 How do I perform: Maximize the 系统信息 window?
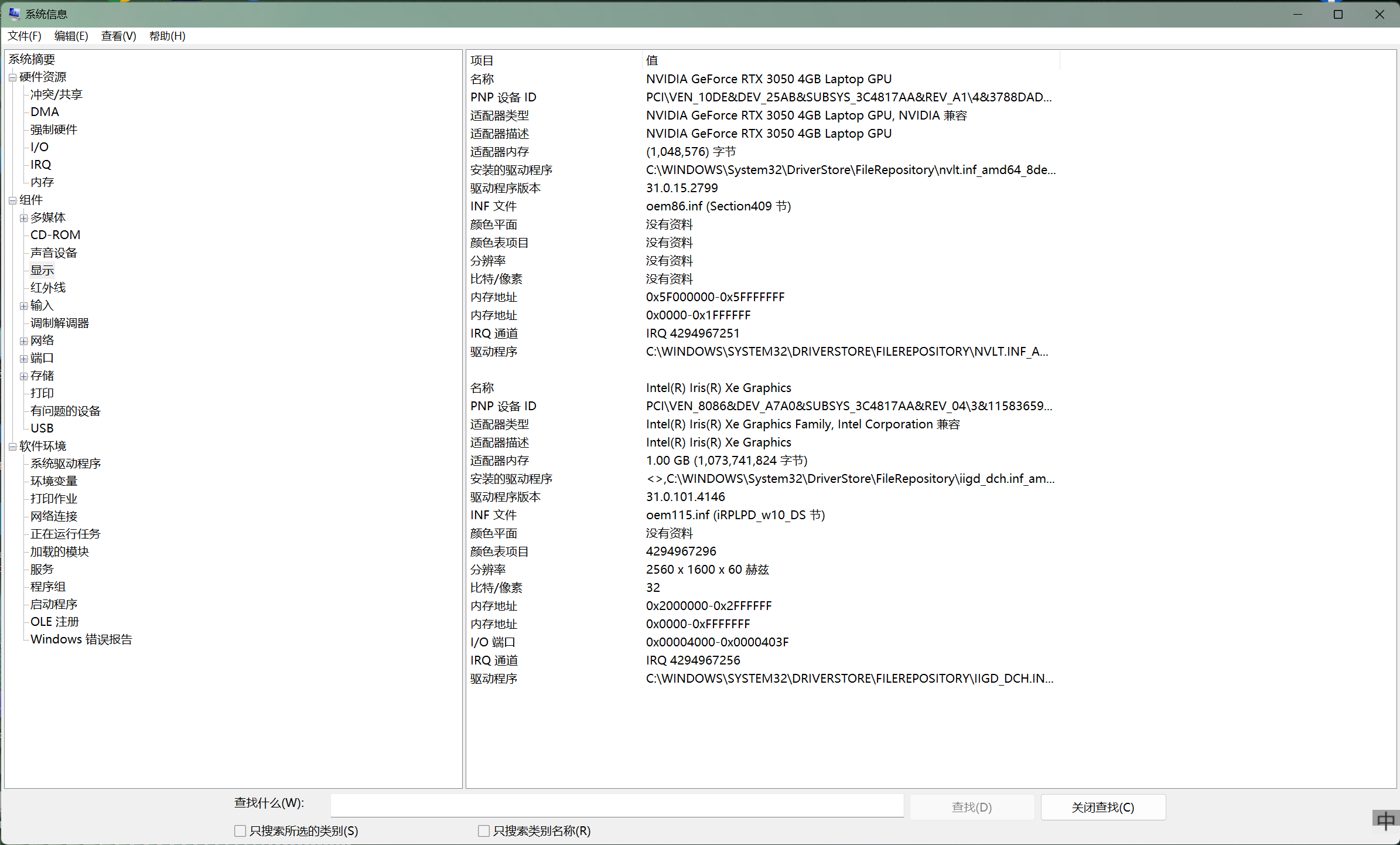pyautogui.click(x=1338, y=14)
